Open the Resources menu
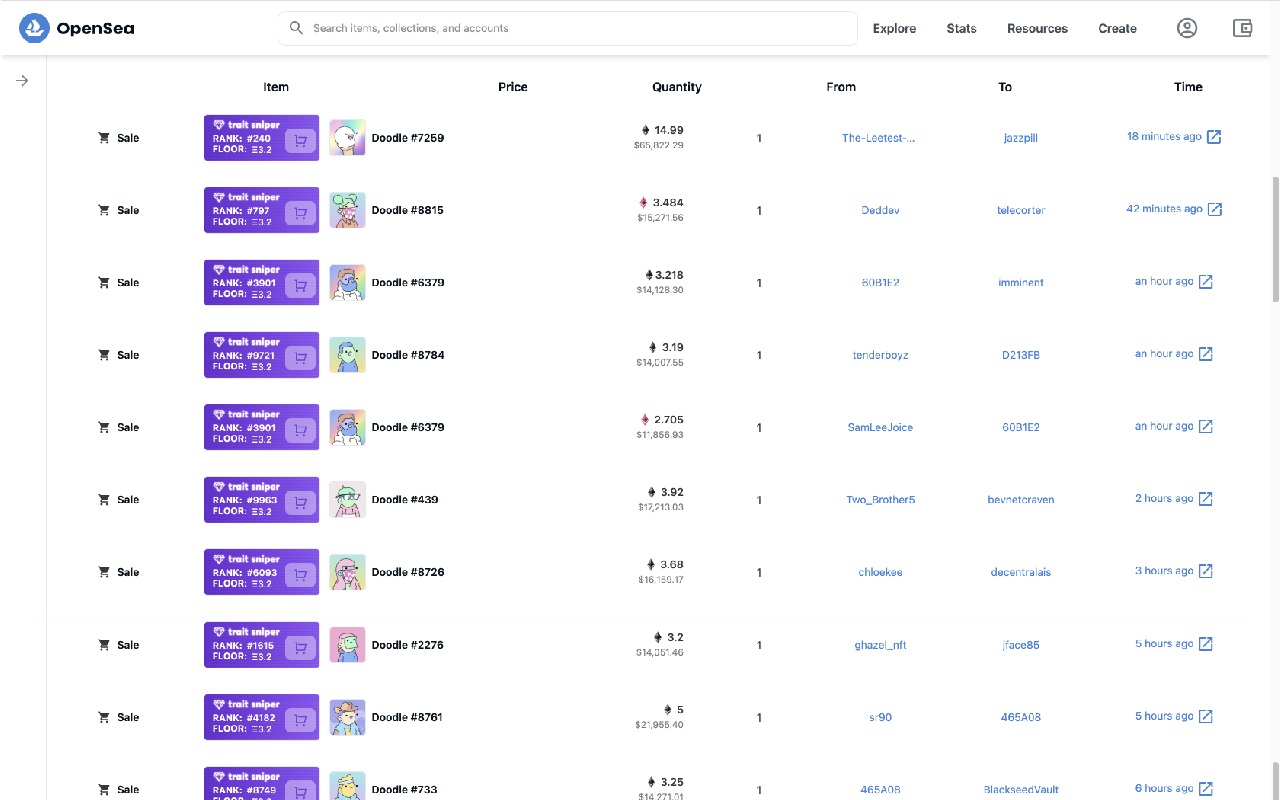The height and width of the screenshot is (800, 1280). (x=1037, y=28)
